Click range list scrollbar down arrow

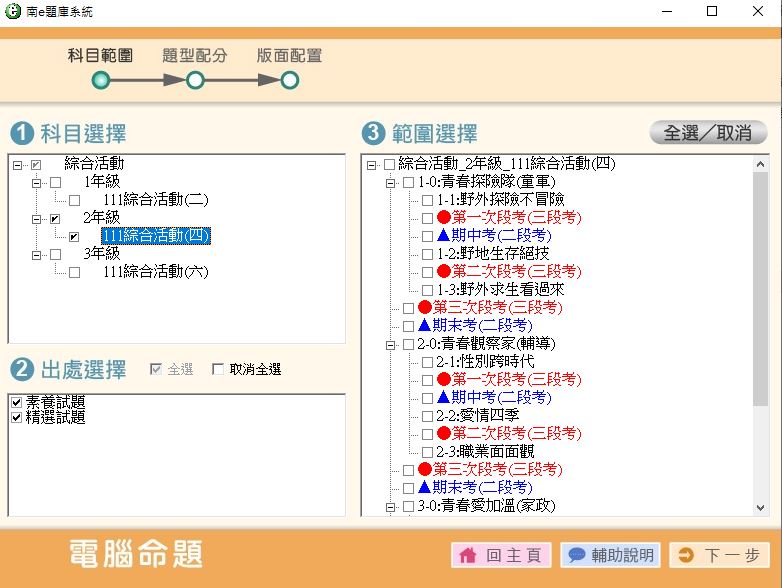point(760,508)
